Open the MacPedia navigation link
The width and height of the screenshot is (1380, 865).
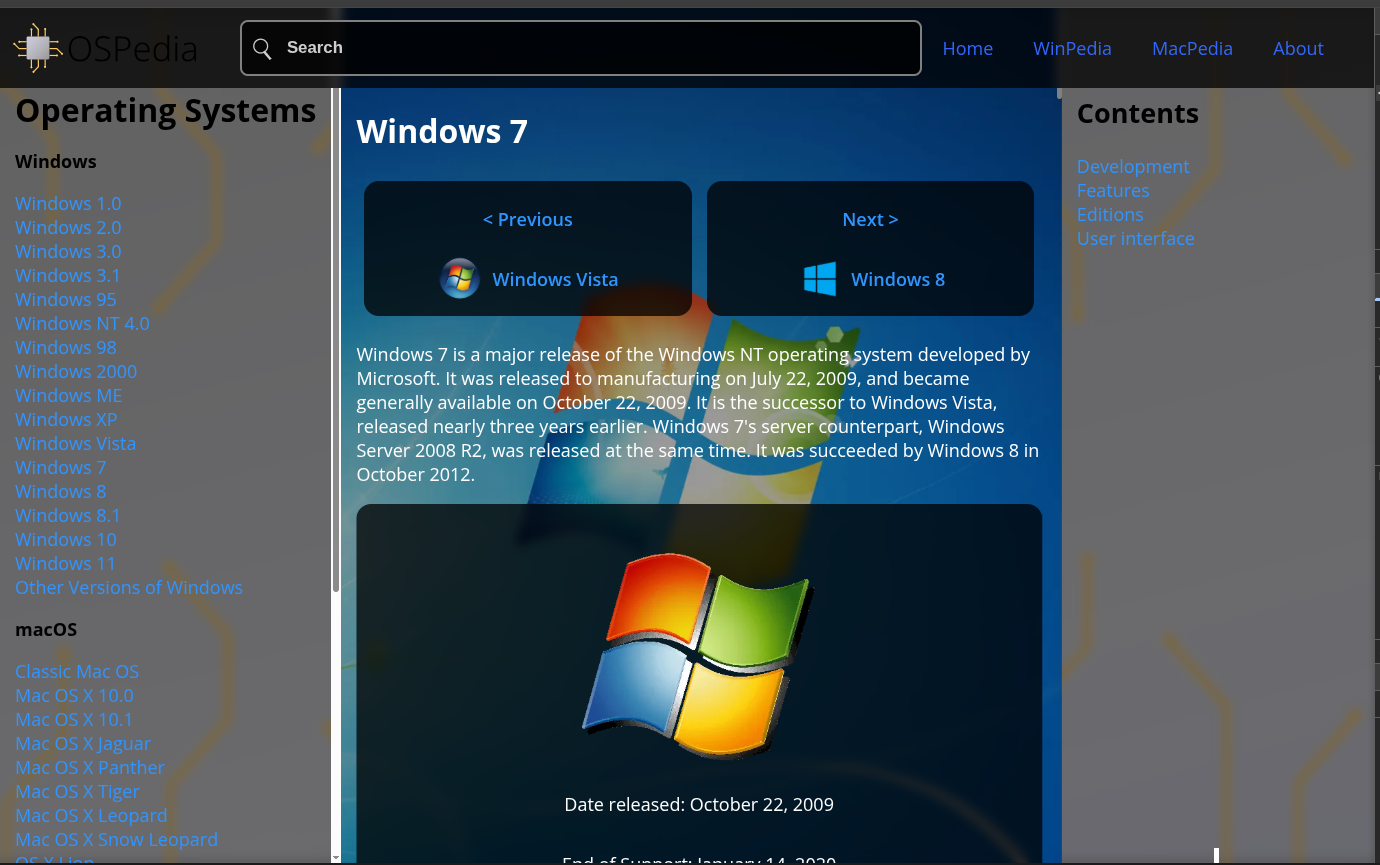(1192, 48)
